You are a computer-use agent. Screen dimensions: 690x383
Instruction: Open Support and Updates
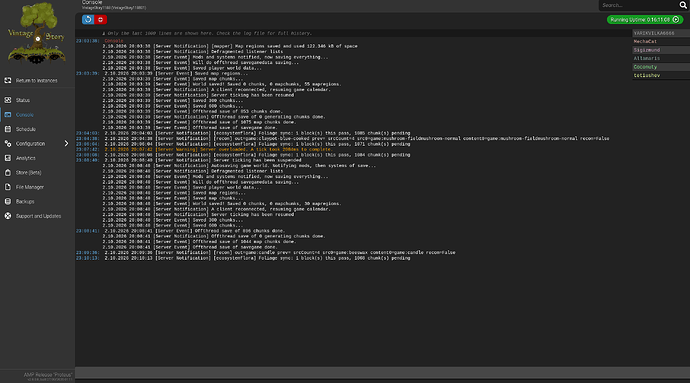coord(38,216)
